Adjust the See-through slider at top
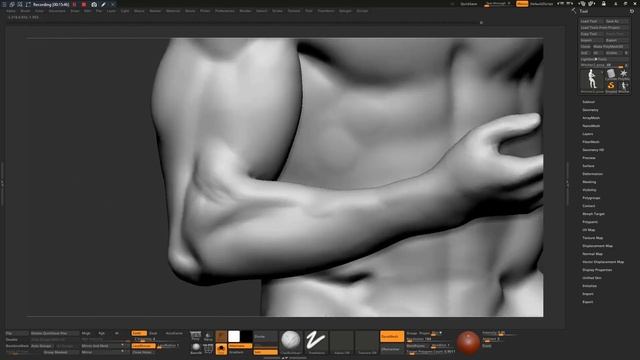The image size is (640, 360). (x=497, y=4)
